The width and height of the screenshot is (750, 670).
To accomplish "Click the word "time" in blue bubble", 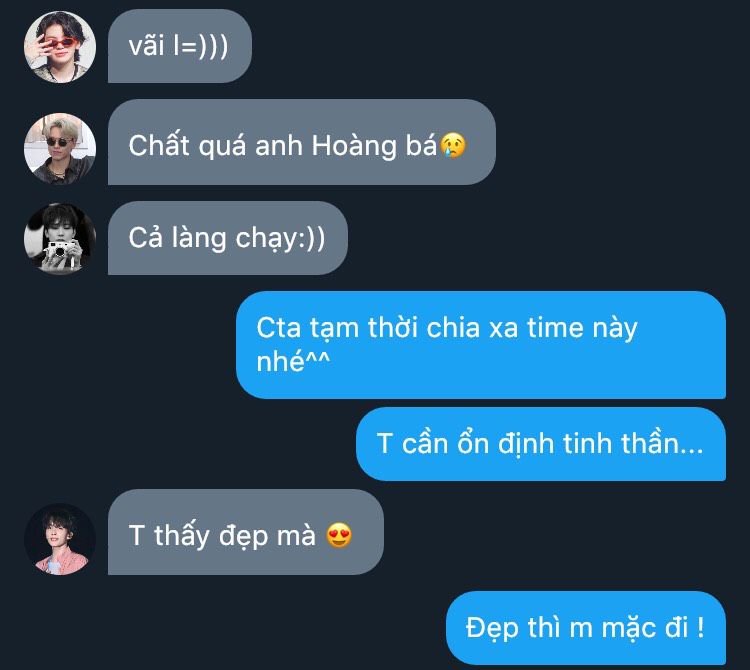I will click(555, 328).
